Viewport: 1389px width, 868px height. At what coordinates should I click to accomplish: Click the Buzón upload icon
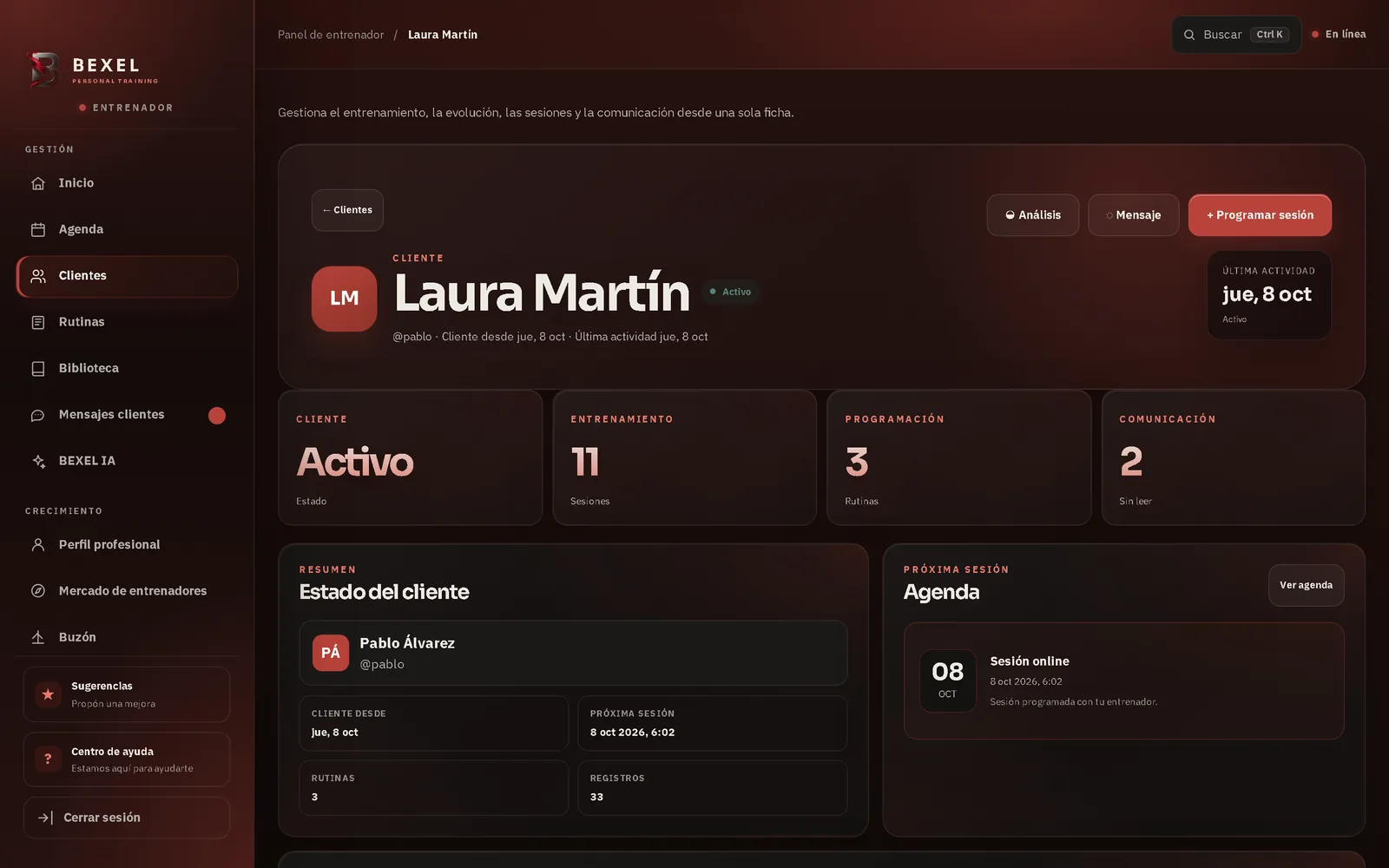point(38,637)
